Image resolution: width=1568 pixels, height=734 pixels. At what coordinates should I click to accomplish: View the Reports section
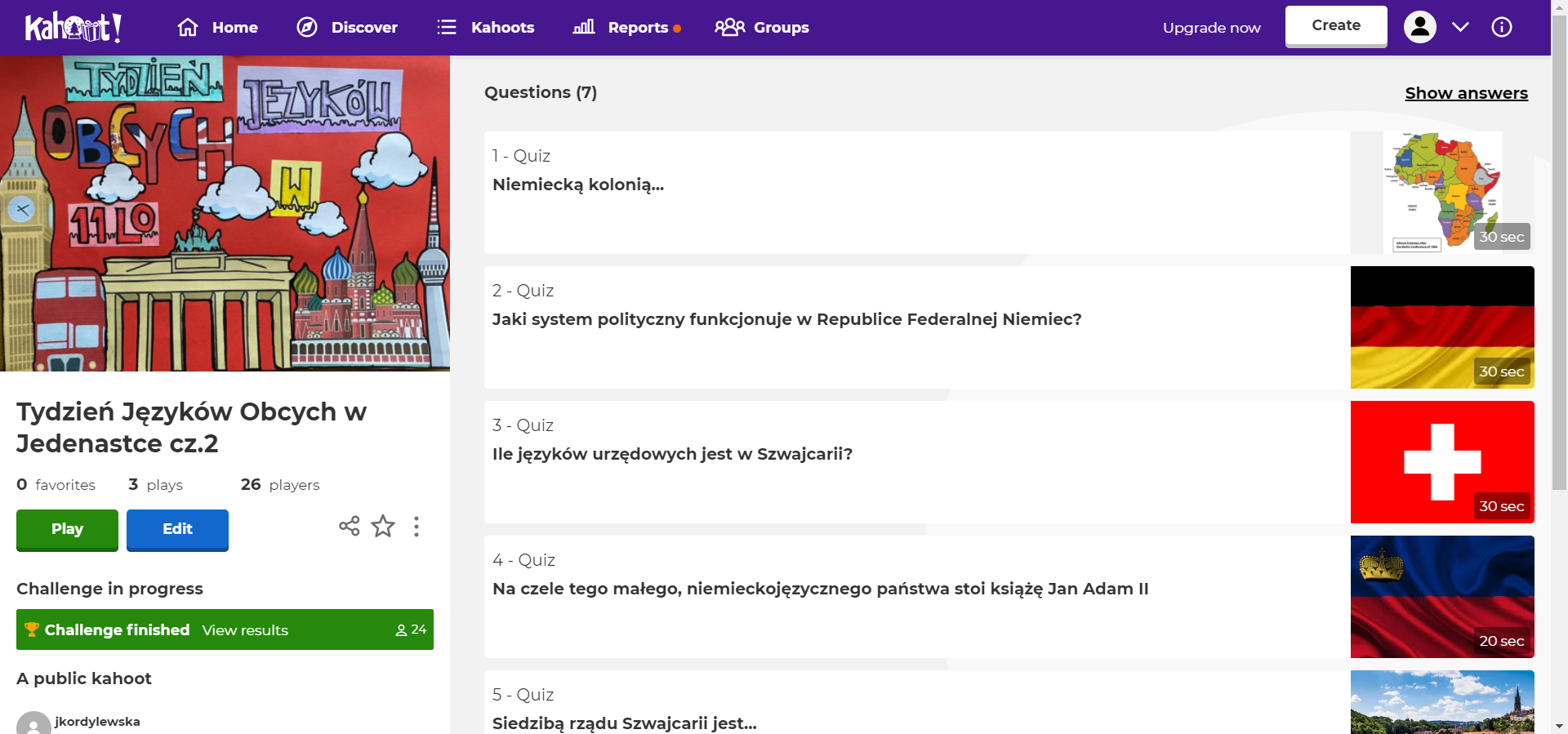(x=626, y=28)
